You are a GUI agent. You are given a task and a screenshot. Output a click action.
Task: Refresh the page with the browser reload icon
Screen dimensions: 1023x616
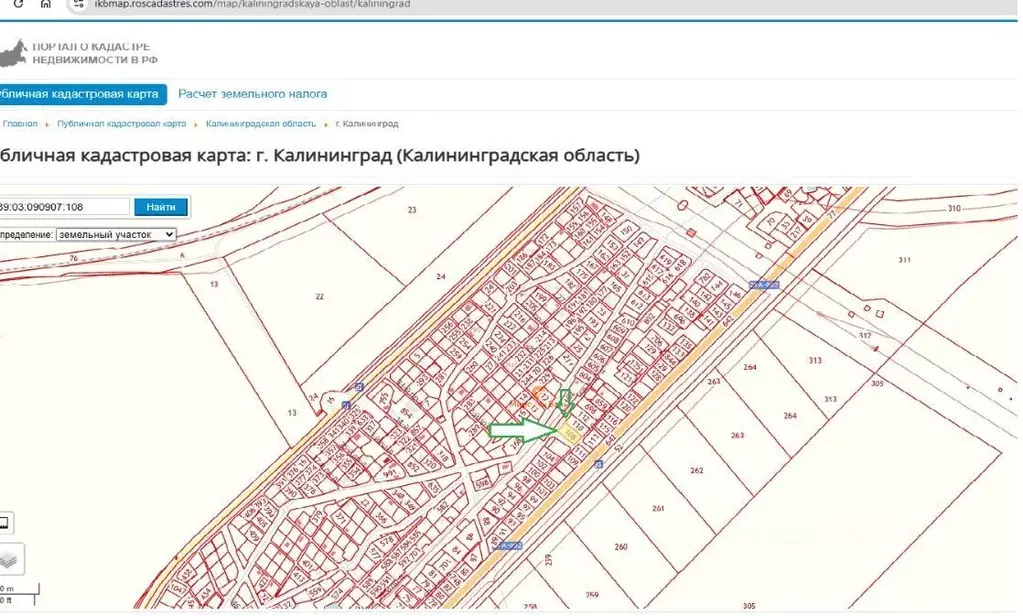pos(18,4)
